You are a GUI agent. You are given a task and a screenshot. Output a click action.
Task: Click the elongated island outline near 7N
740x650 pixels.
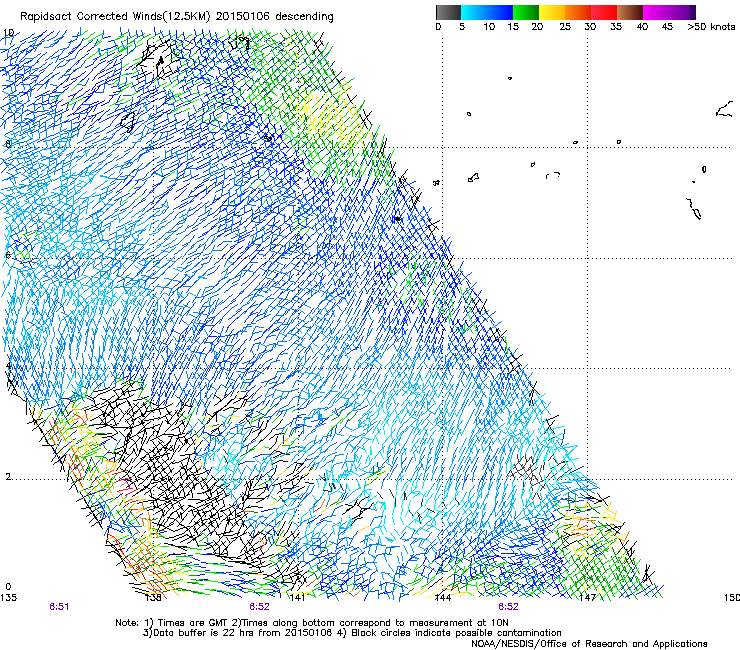(x=694, y=208)
